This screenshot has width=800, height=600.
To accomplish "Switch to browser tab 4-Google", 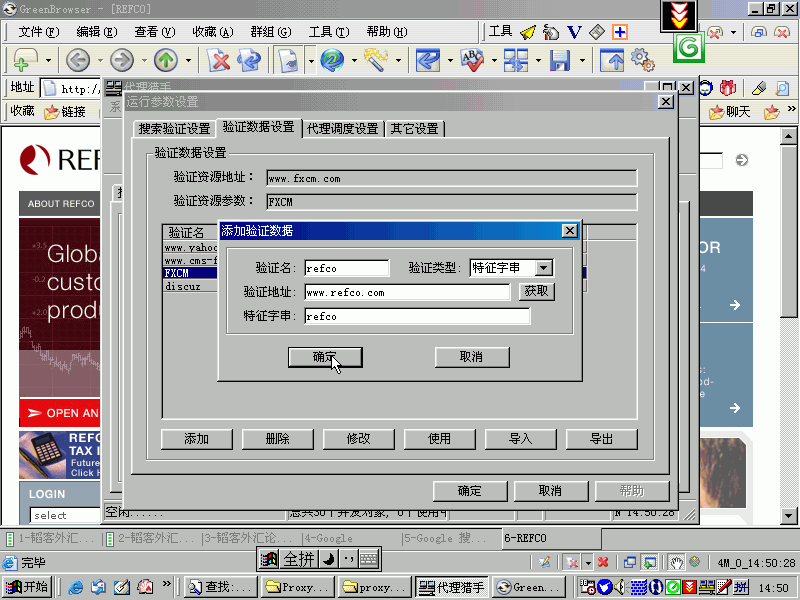I will pyautogui.click(x=351, y=538).
